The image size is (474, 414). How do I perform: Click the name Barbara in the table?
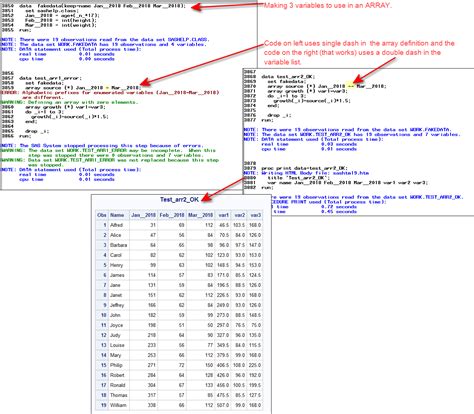point(118,245)
